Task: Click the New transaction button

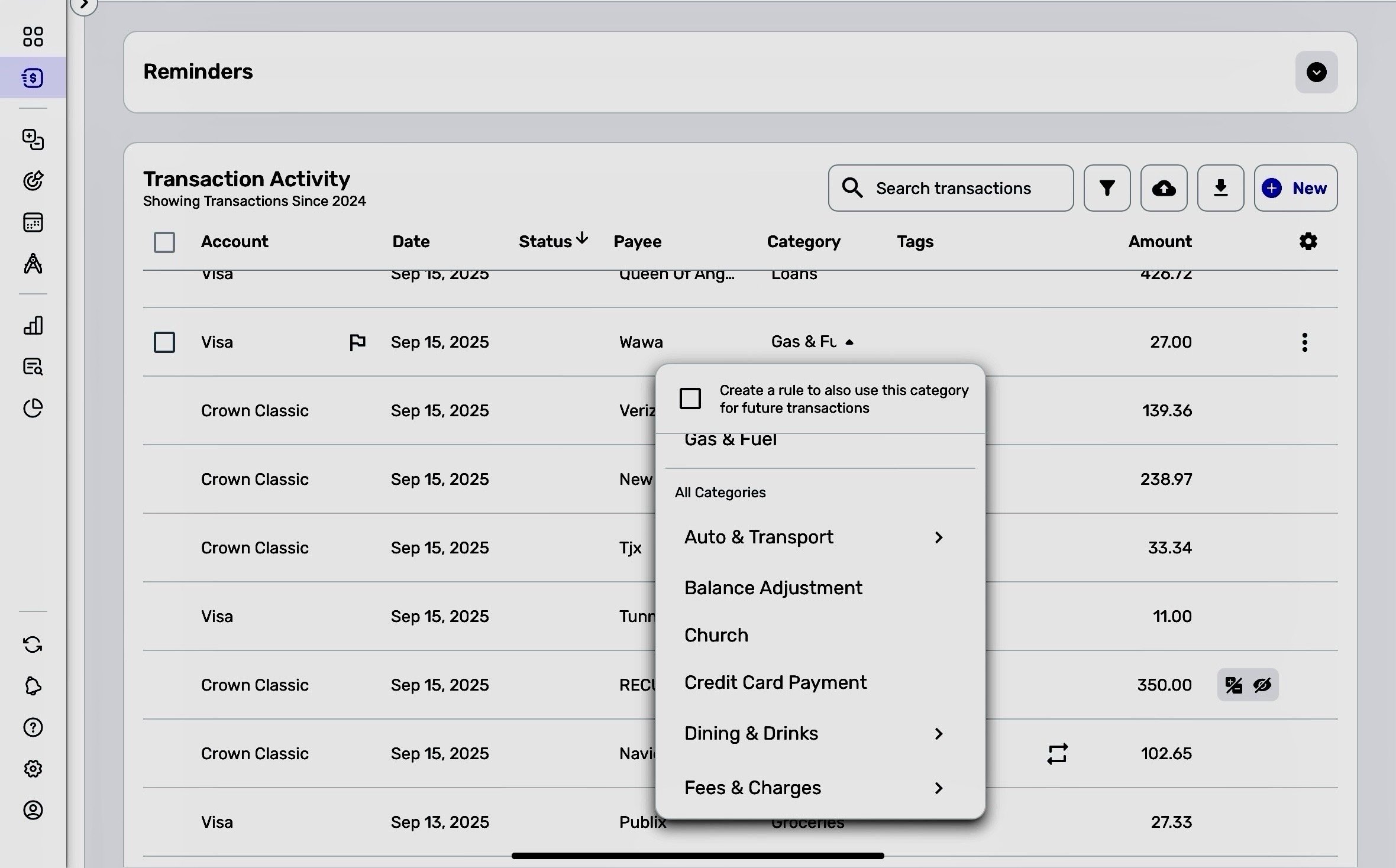Action: 1295,188
